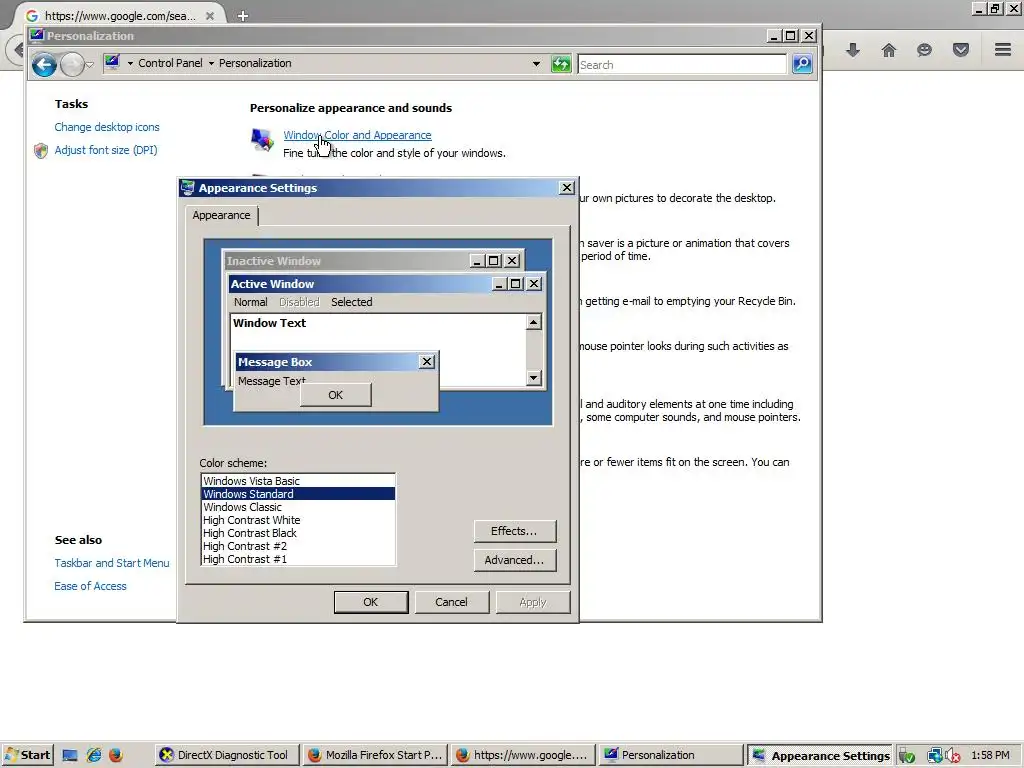Image resolution: width=1024 pixels, height=768 pixels.
Task: Click the Firefox chat smiley icon
Action: tap(924, 50)
